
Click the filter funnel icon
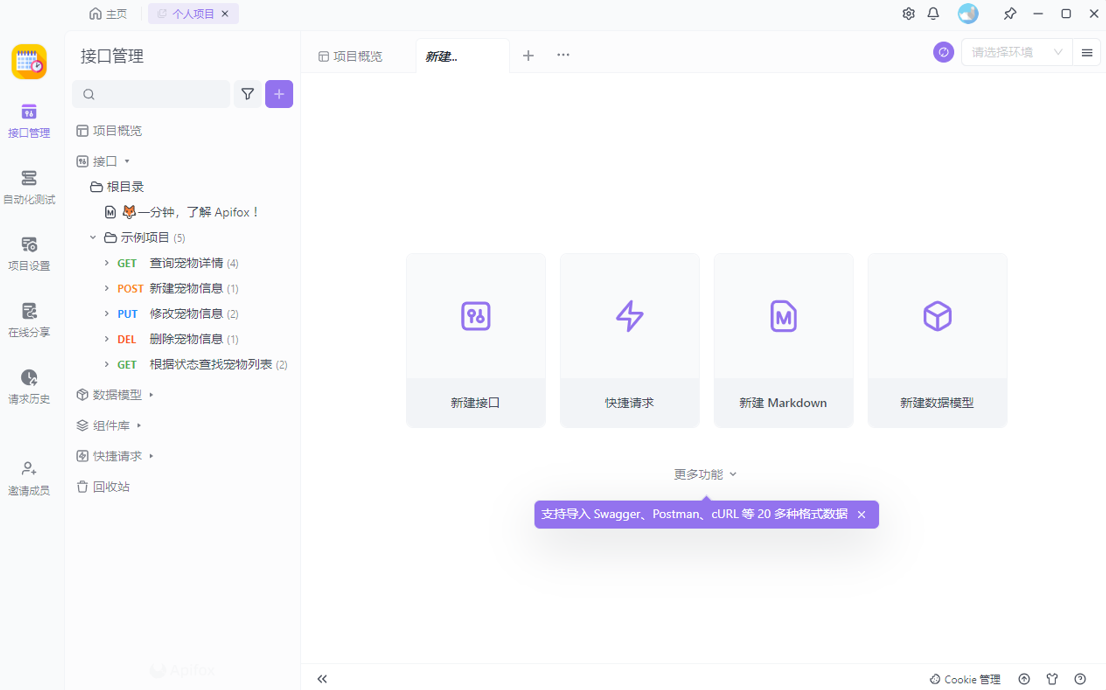coord(247,94)
